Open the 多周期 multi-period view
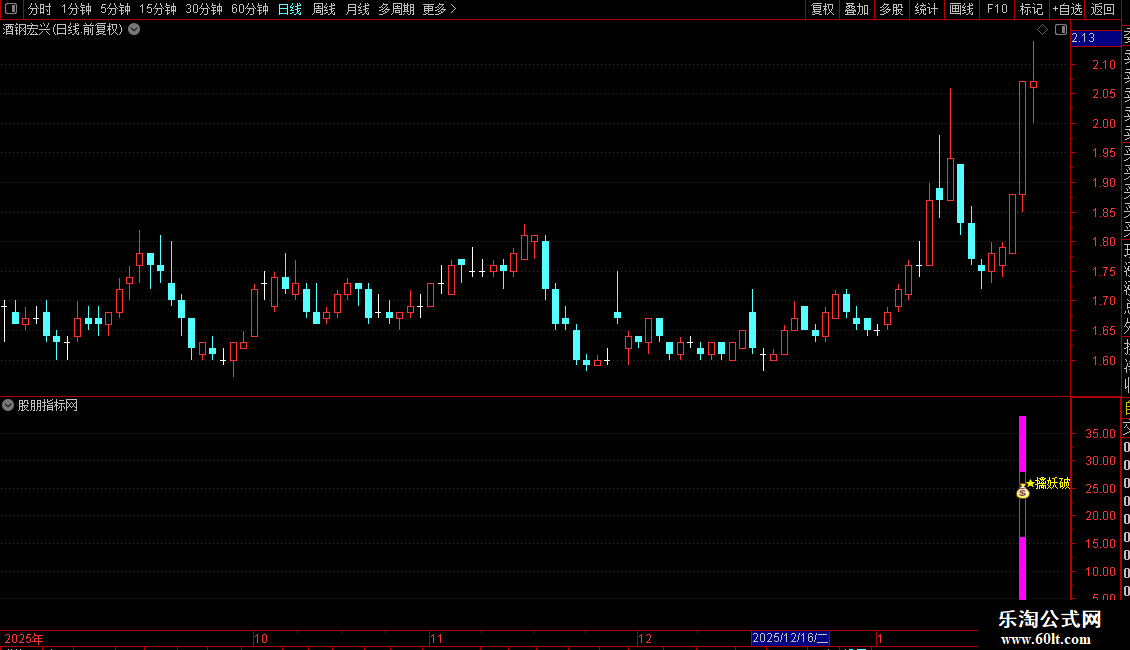Screen dimensions: 1130x650 [x=396, y=9]
